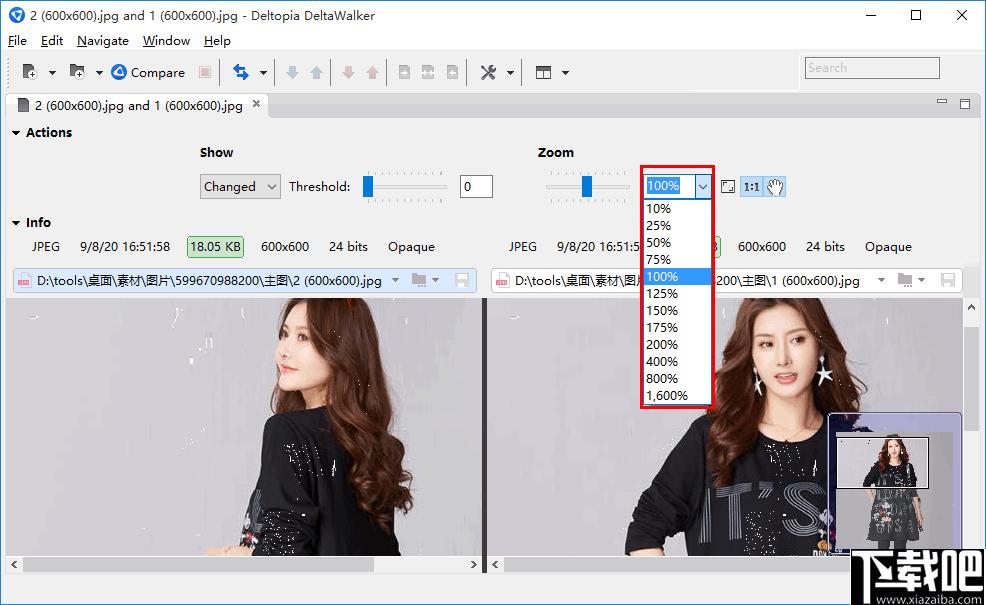The width and height of the screenshot is (986, 605).
Task: Click the copy to right page icon
Action: click(404, 72)
